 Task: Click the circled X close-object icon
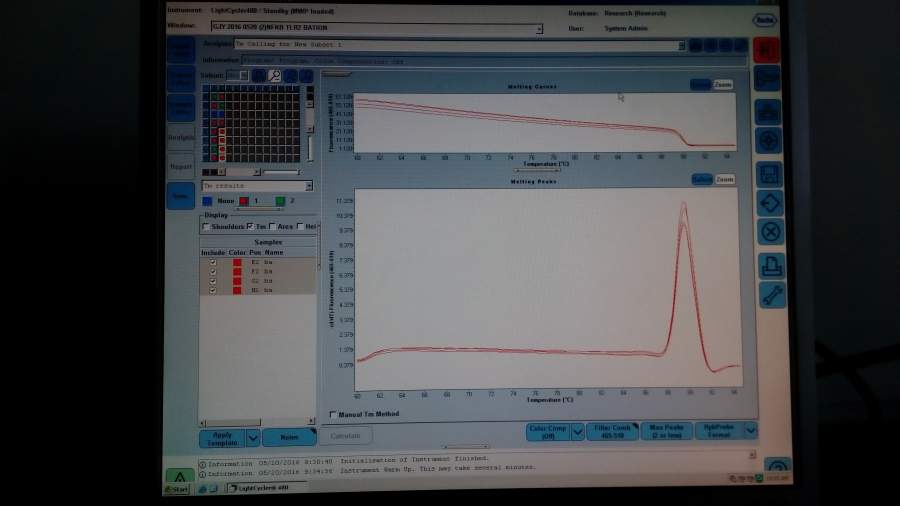tap(770, 232)
